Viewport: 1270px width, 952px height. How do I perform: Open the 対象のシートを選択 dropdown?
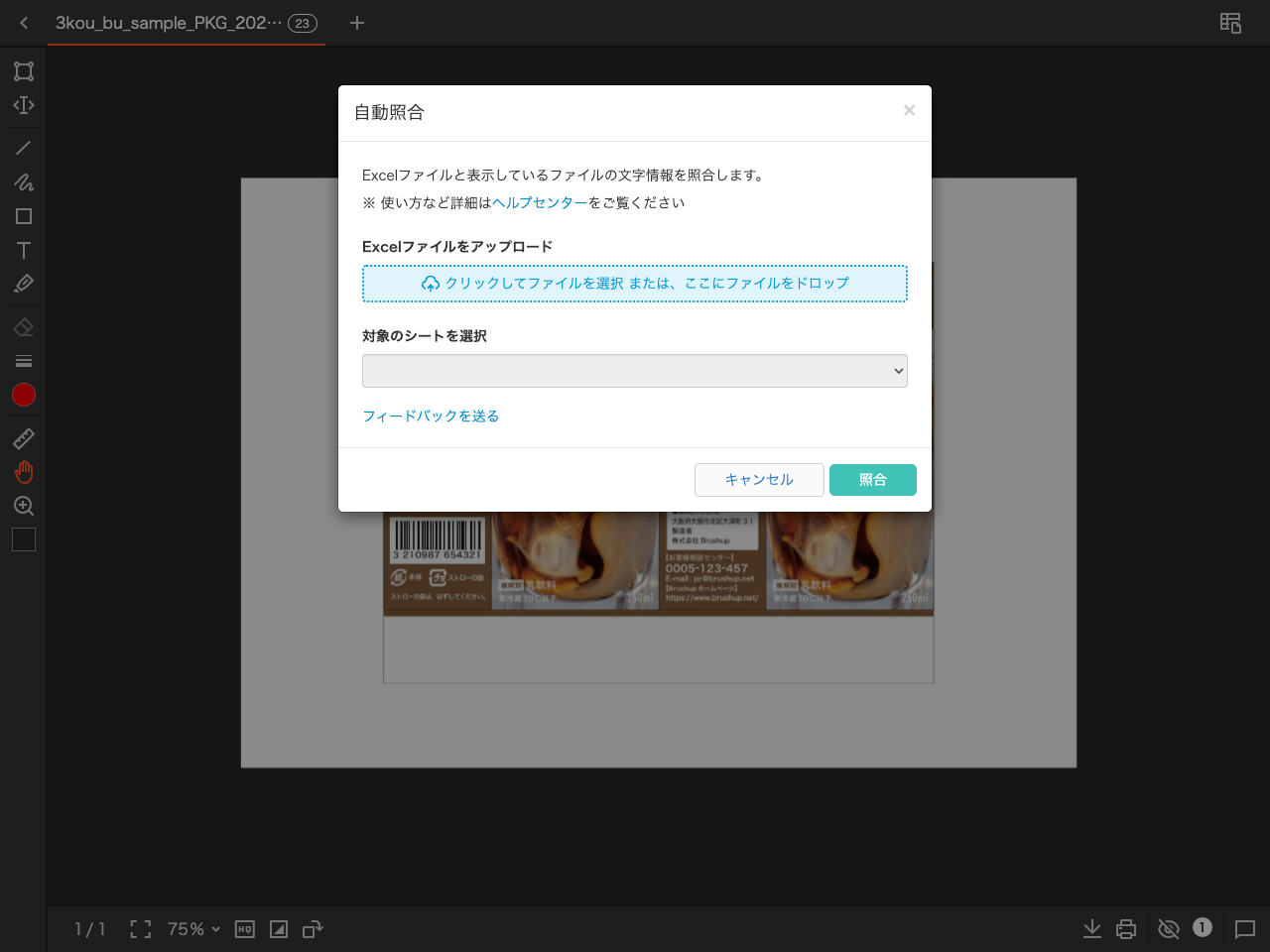pos(635,371)
